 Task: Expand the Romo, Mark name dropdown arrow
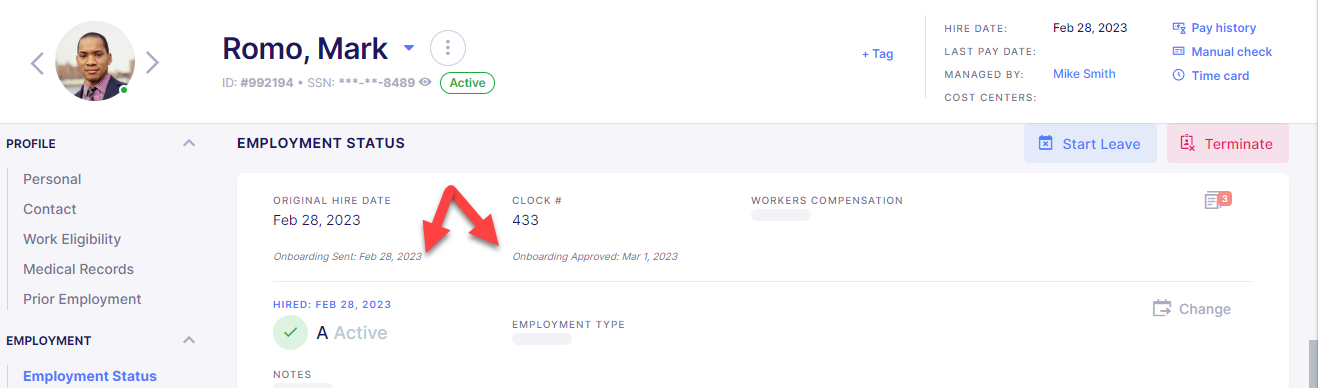pyautogui.click(x=408, y=48)
